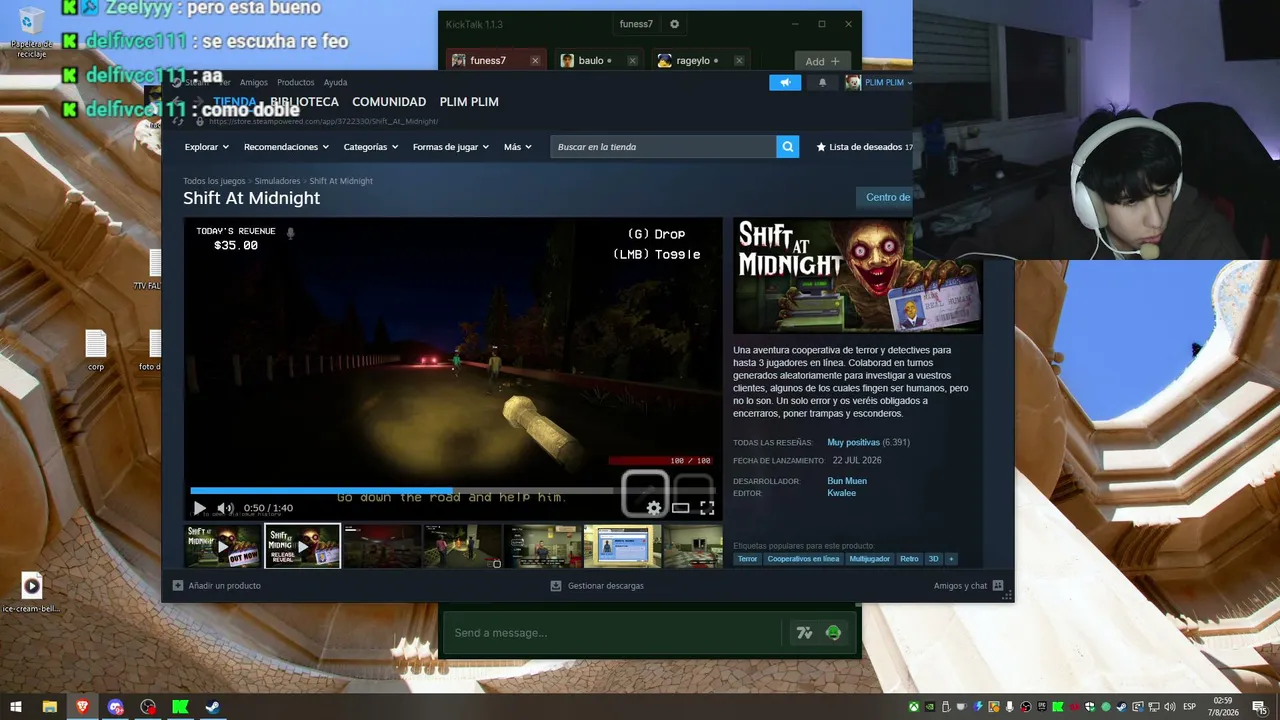This screenshot has height=720, width=1280.
Task: Switch to Brave browser in taskbar
Action: (82, 707)
